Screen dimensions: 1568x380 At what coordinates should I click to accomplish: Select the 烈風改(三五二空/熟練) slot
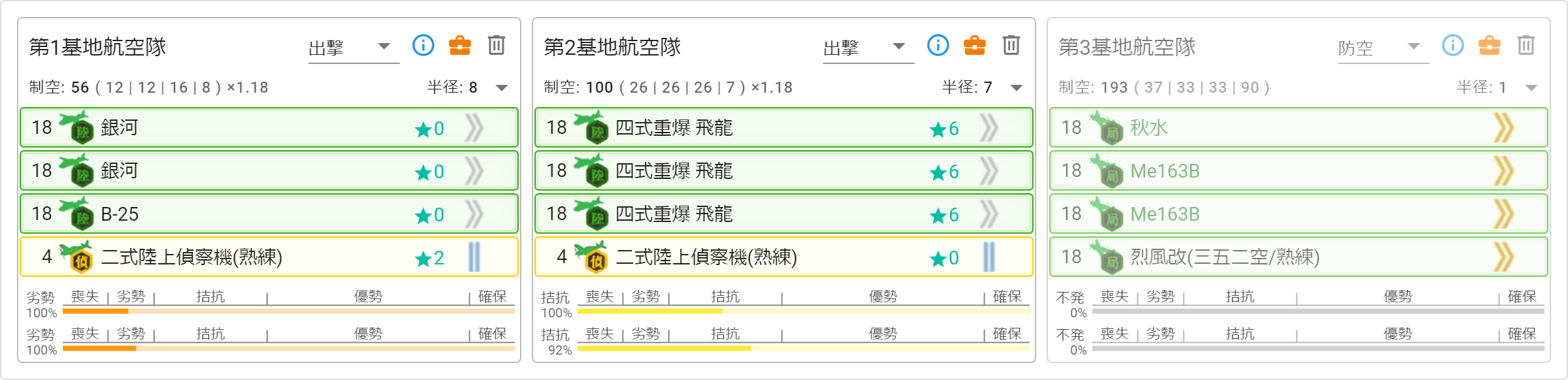pyautogui.click(x=1224, y=257)
